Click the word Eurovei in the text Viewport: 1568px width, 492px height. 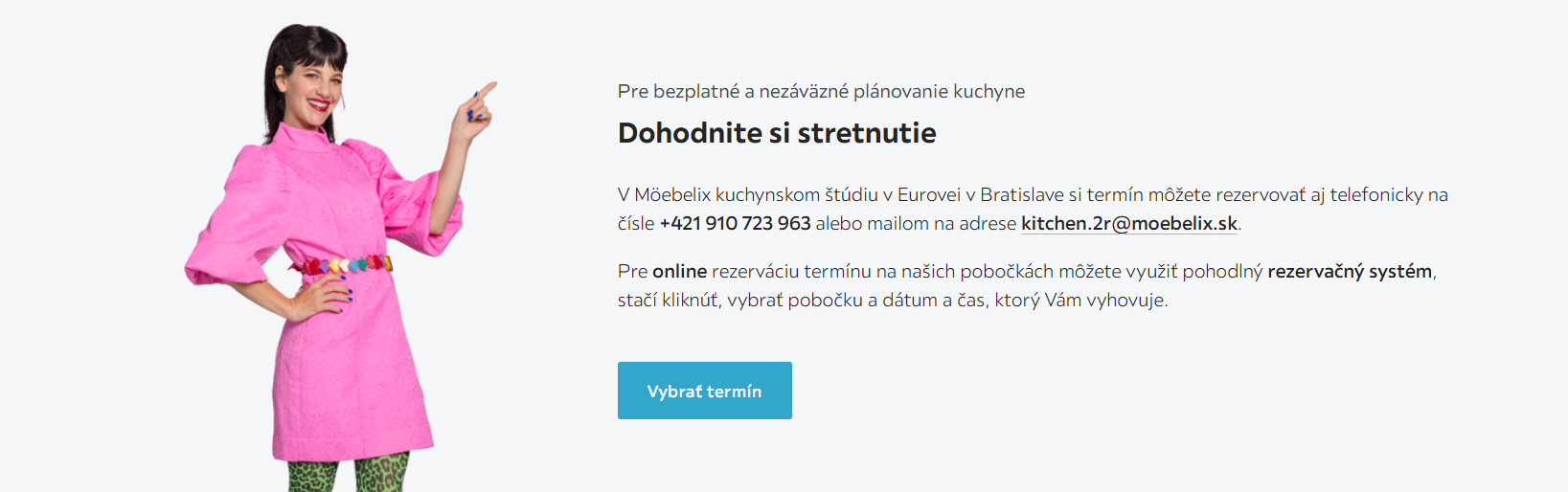pyautogui.click(x=928, y=195)
